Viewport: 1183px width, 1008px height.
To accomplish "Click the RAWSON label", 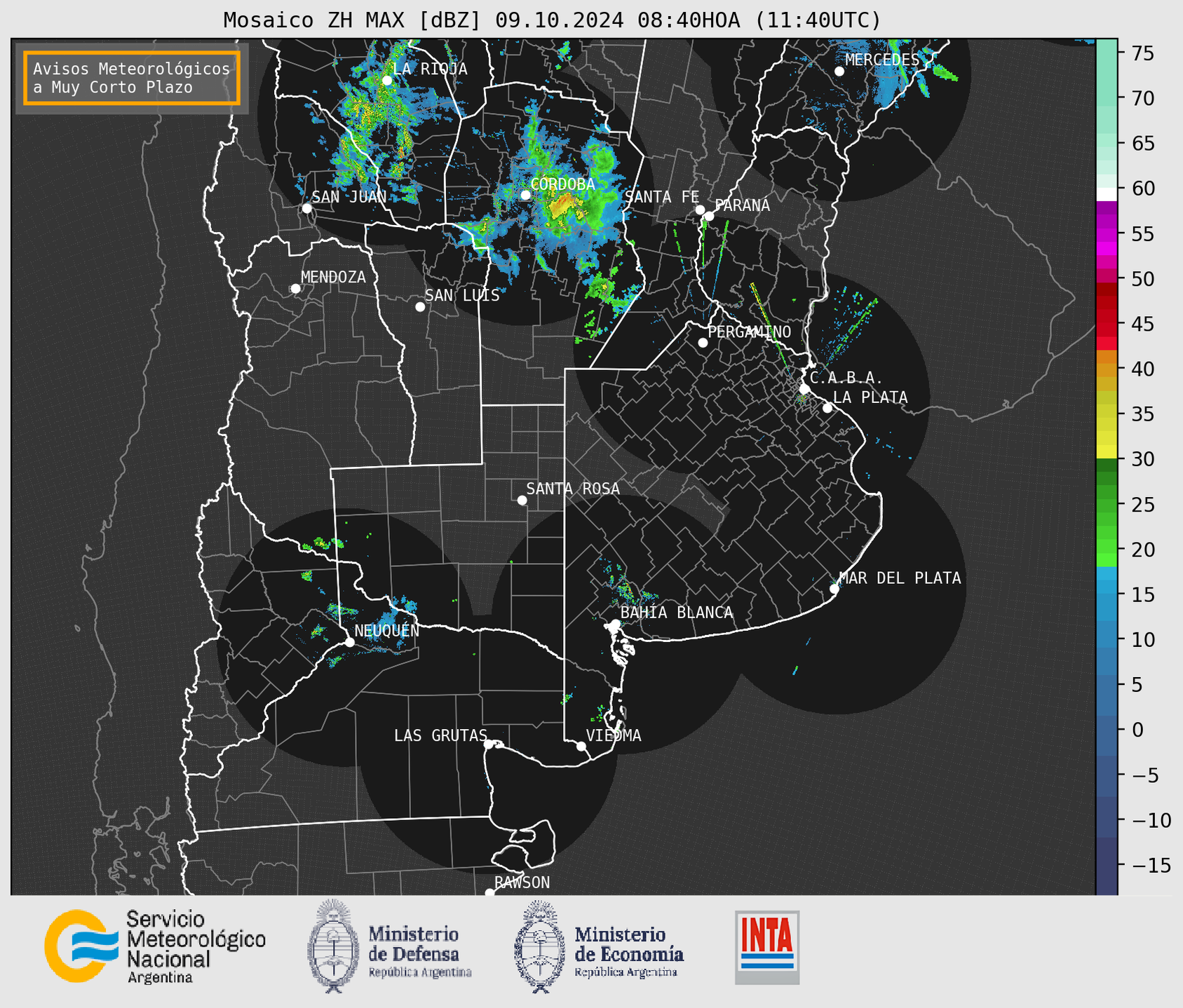I will point(522,883).
